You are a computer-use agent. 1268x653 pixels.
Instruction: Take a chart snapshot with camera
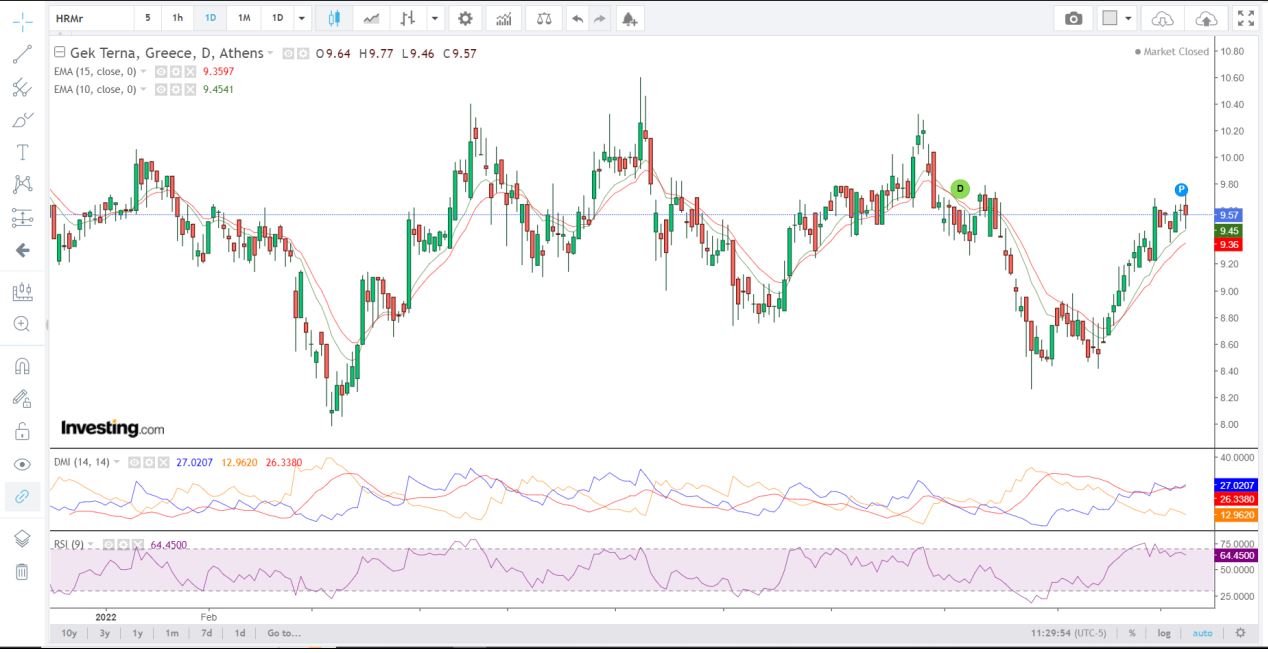1073,18
